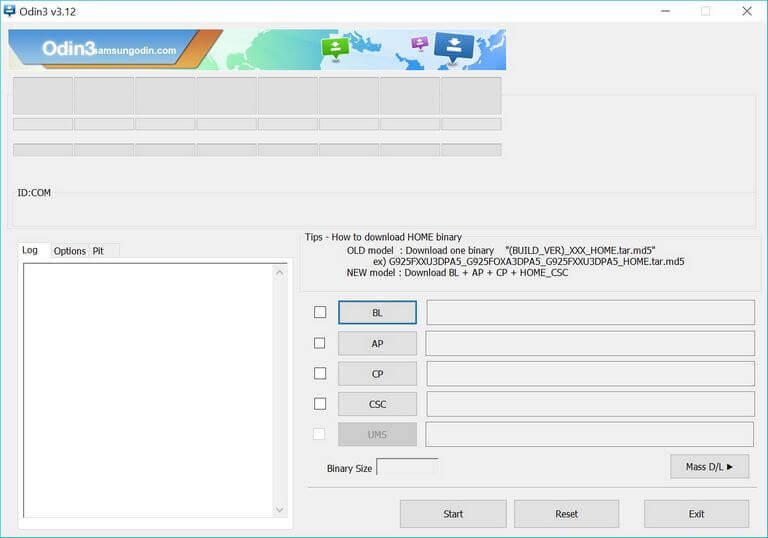Click the ID:COM label

coord(34,193)
